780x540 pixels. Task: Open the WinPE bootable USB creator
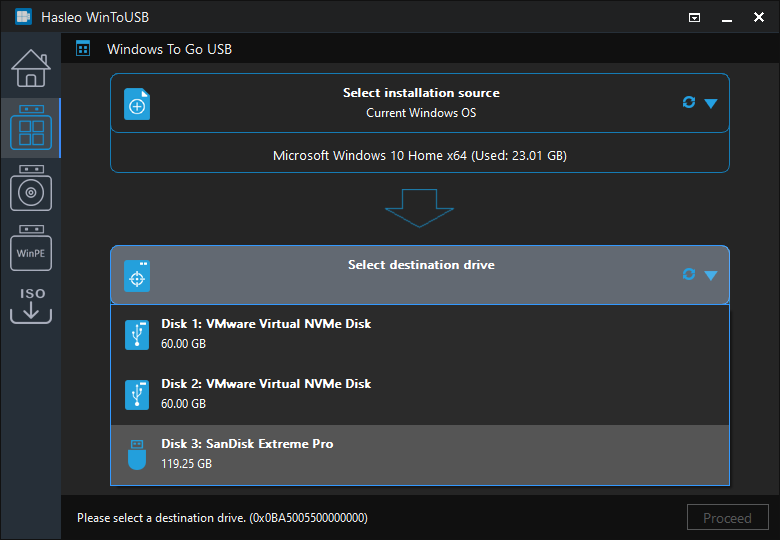(x=31, y=248)
